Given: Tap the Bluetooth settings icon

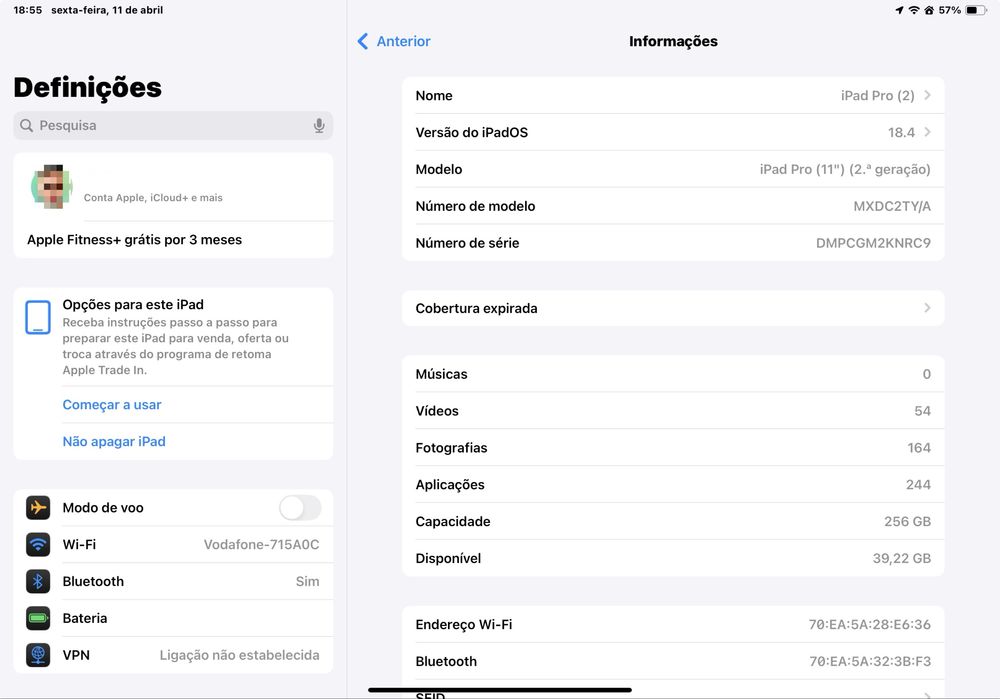Looking at the screenshot, I should [38, 582].
